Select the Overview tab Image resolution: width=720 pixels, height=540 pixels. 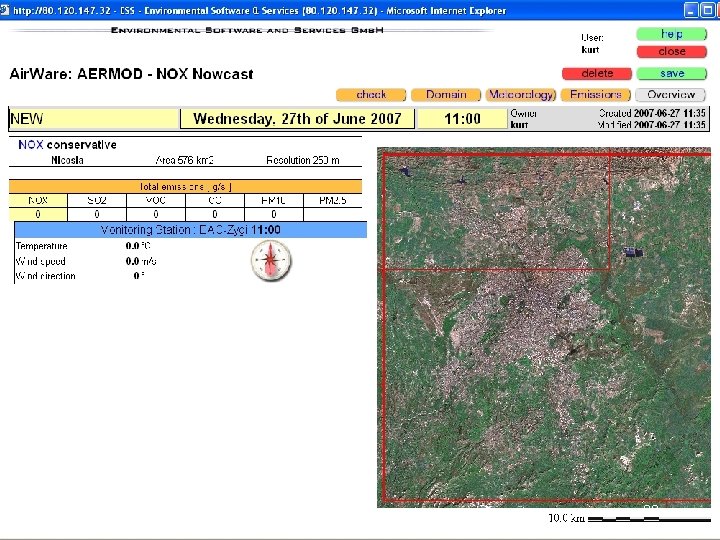point(671,95)
